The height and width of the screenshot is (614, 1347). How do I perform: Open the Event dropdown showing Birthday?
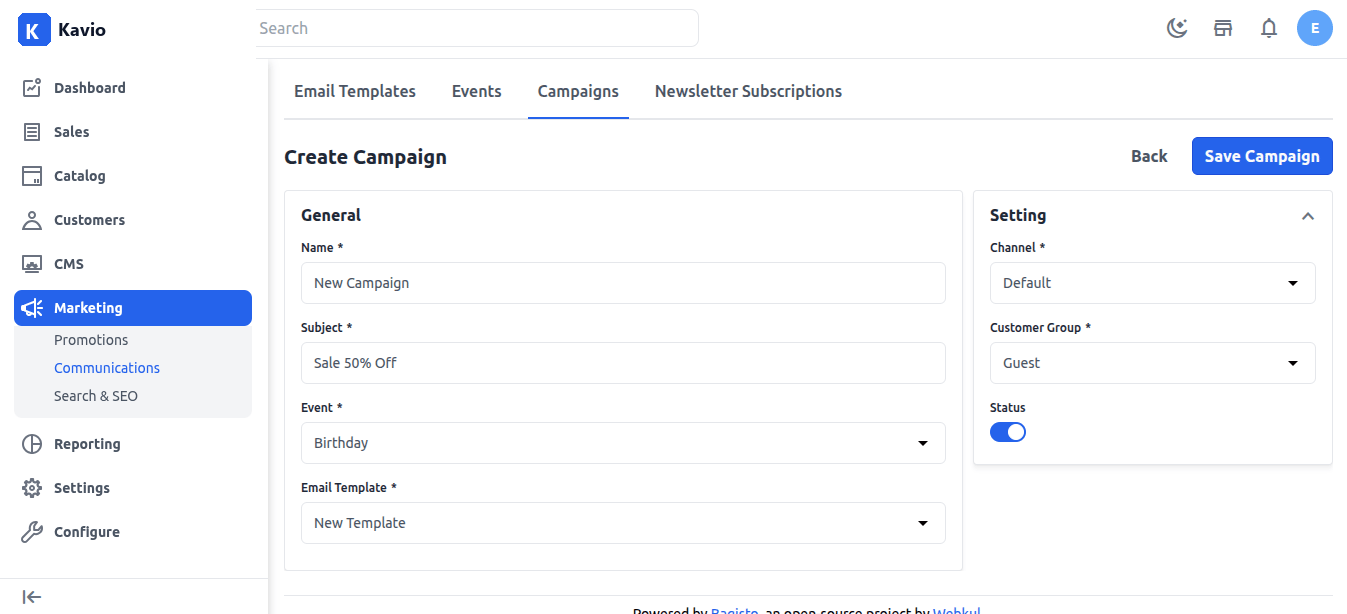[623, 443]
